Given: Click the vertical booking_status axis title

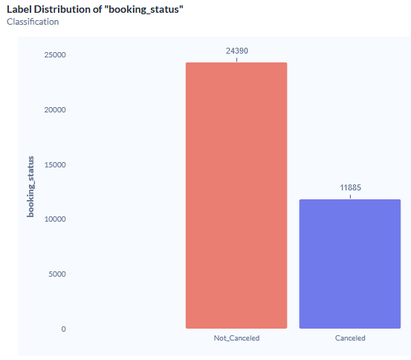Looking at the screenshot, I should click(x=30, y=187).
